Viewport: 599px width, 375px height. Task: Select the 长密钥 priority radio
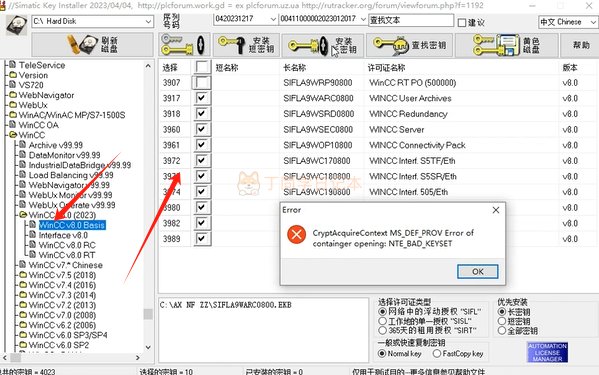[x=502, y=312]
